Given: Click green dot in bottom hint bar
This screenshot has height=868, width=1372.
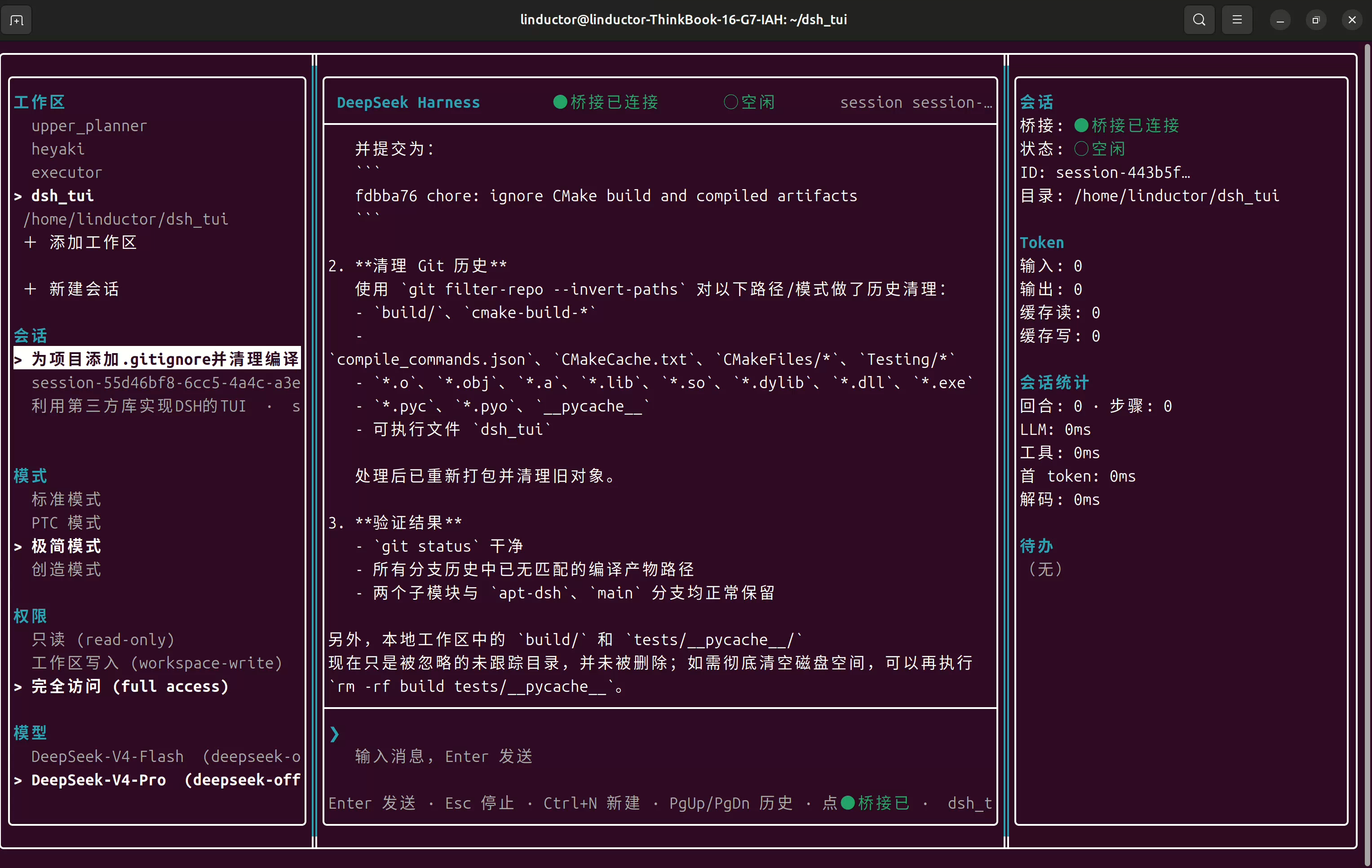Looking at the screenshot, I should pos(848,802).
